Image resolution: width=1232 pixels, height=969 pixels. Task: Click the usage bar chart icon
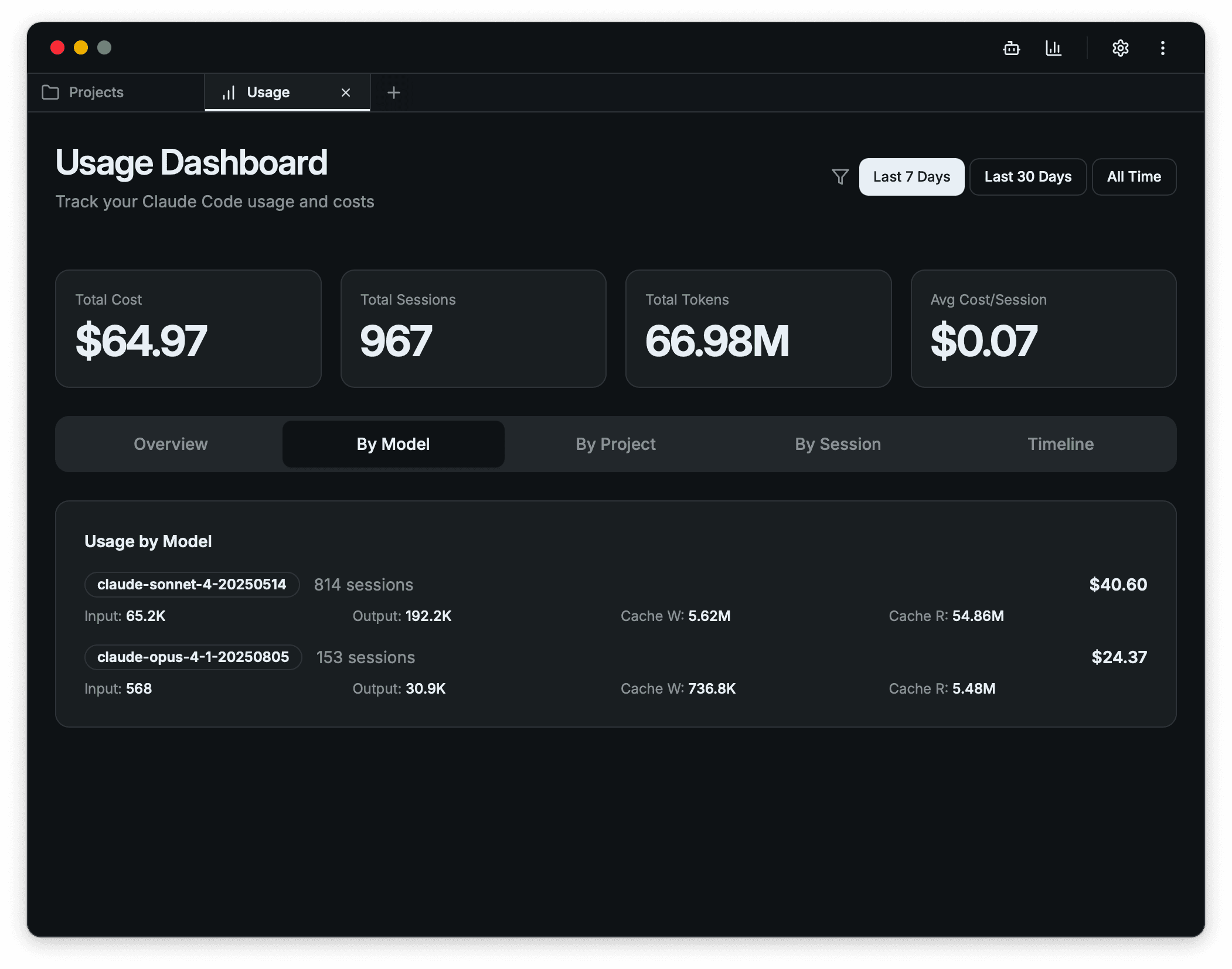[x=1053, y=48]
